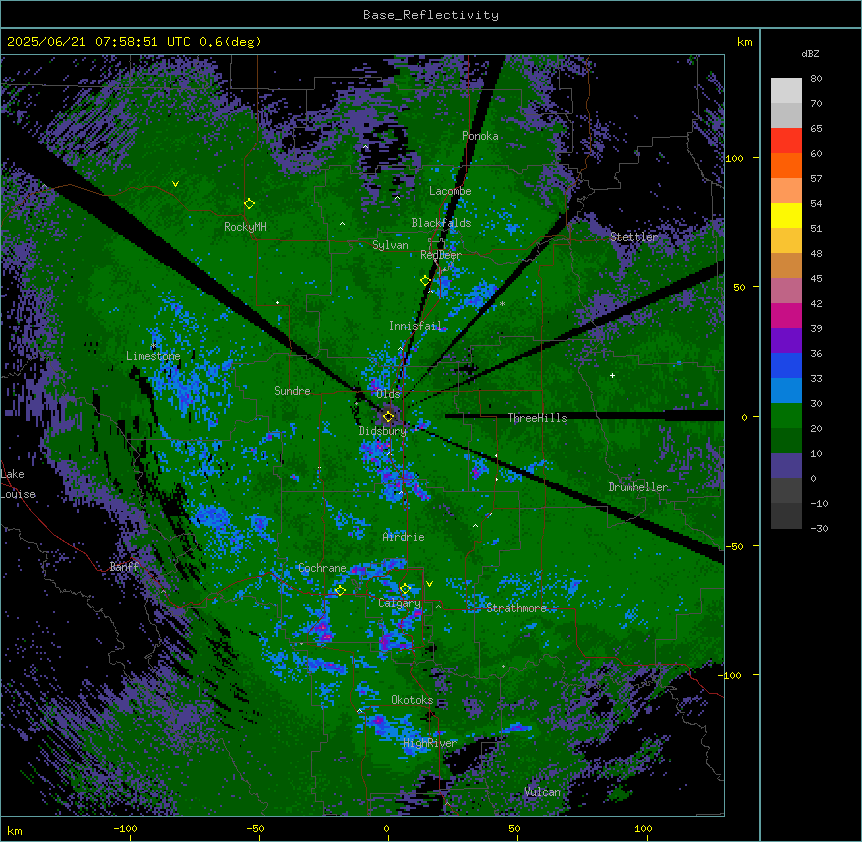Click the Base_Reflectivity title text
This screenshot has height=842, width=862.
pos(431,15)
